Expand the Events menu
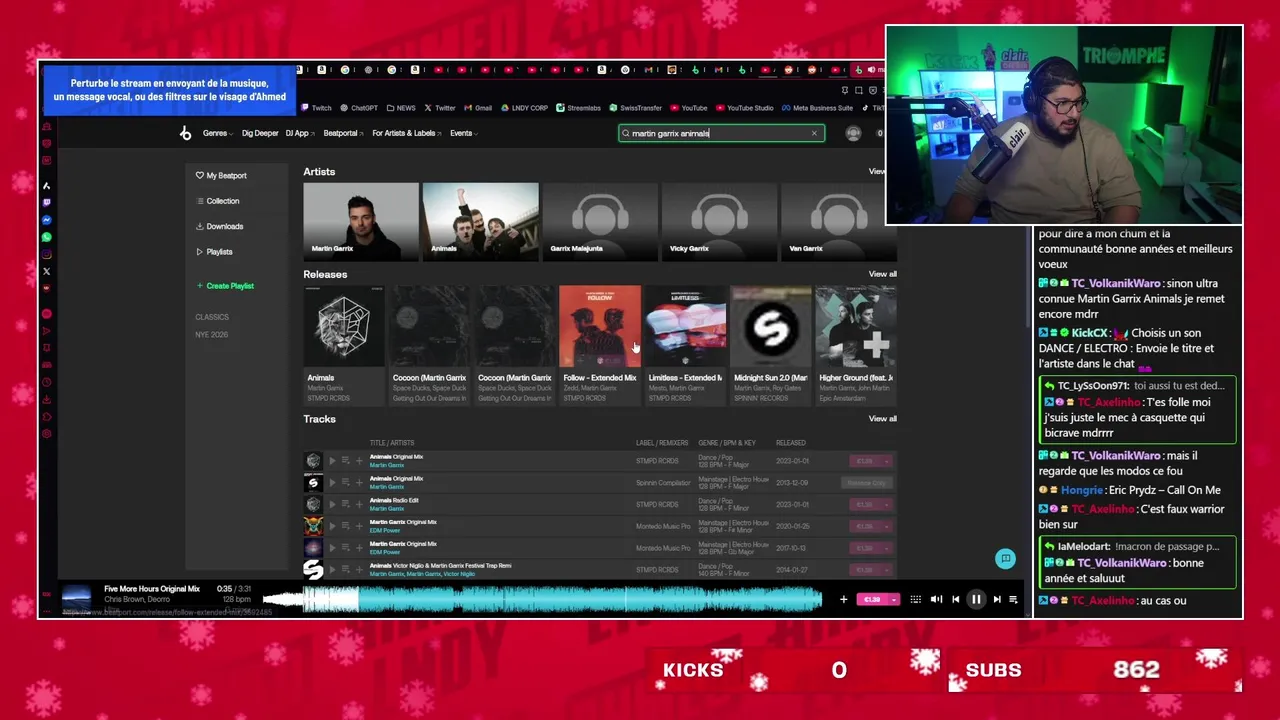The image size is (1280, 720). (x=464, y=133)
